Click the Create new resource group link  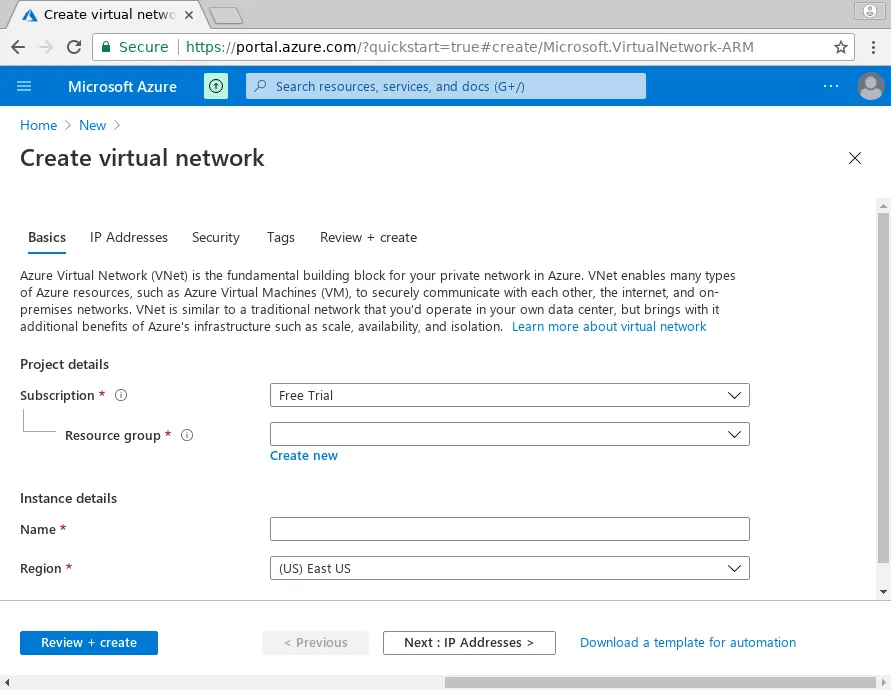tap(303, 456)
